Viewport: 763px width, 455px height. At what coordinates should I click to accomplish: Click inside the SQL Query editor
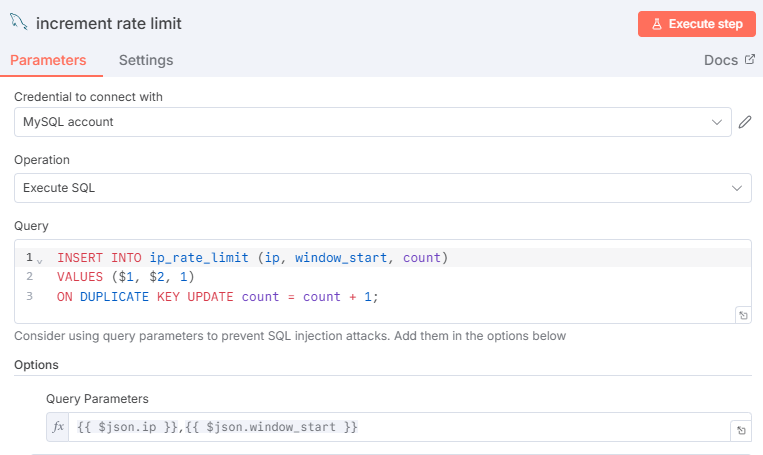click(x=382, y=281)
